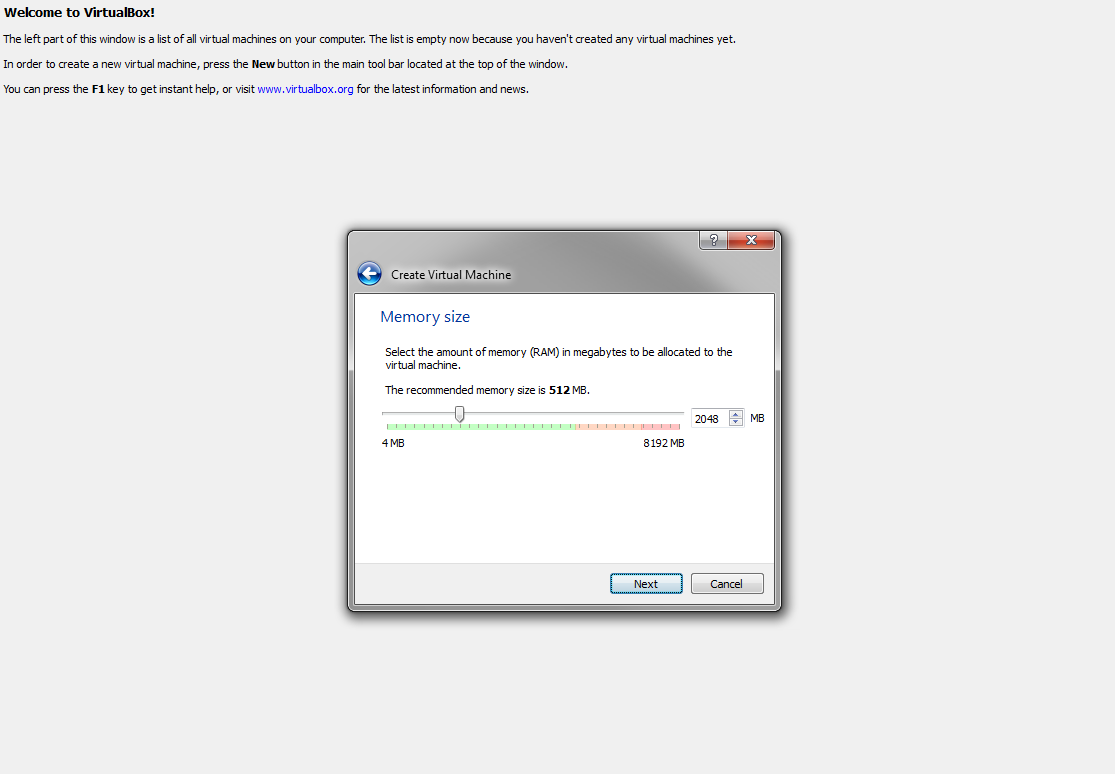1115x774 pixels.
Task: Click the 8192 MB label below the slider
Action: coord(663,442)
